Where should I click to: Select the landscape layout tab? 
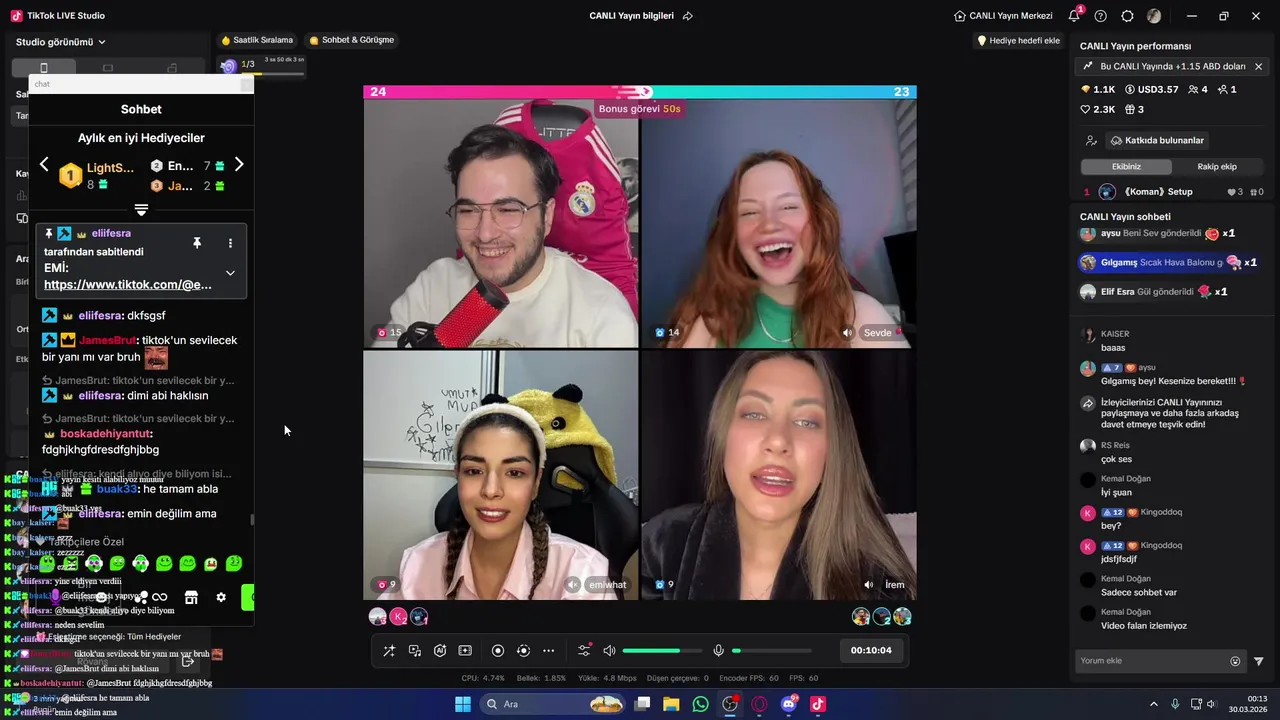(x=108, y=68)
